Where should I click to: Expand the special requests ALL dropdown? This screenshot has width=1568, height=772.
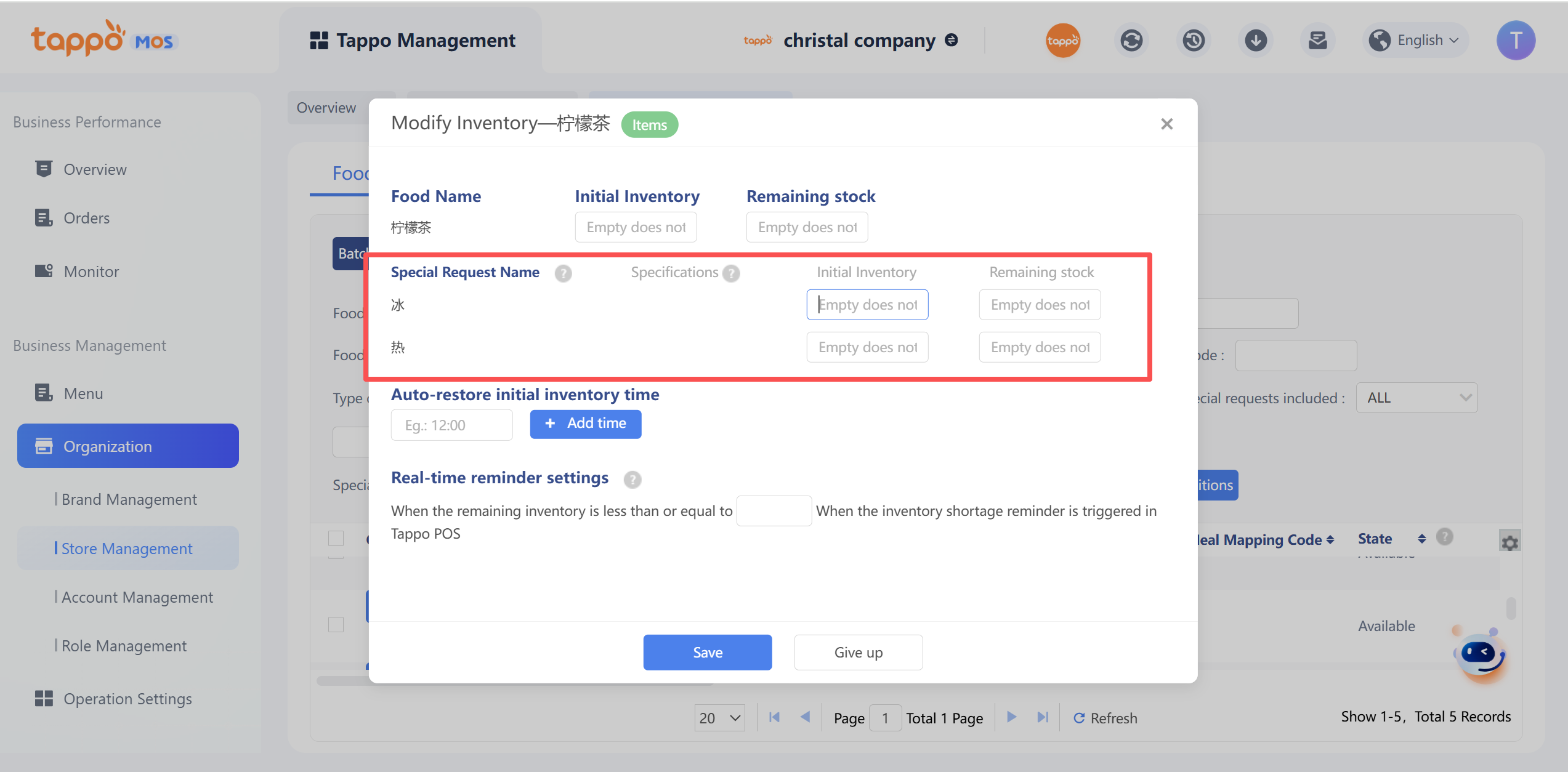[1416, 398]
